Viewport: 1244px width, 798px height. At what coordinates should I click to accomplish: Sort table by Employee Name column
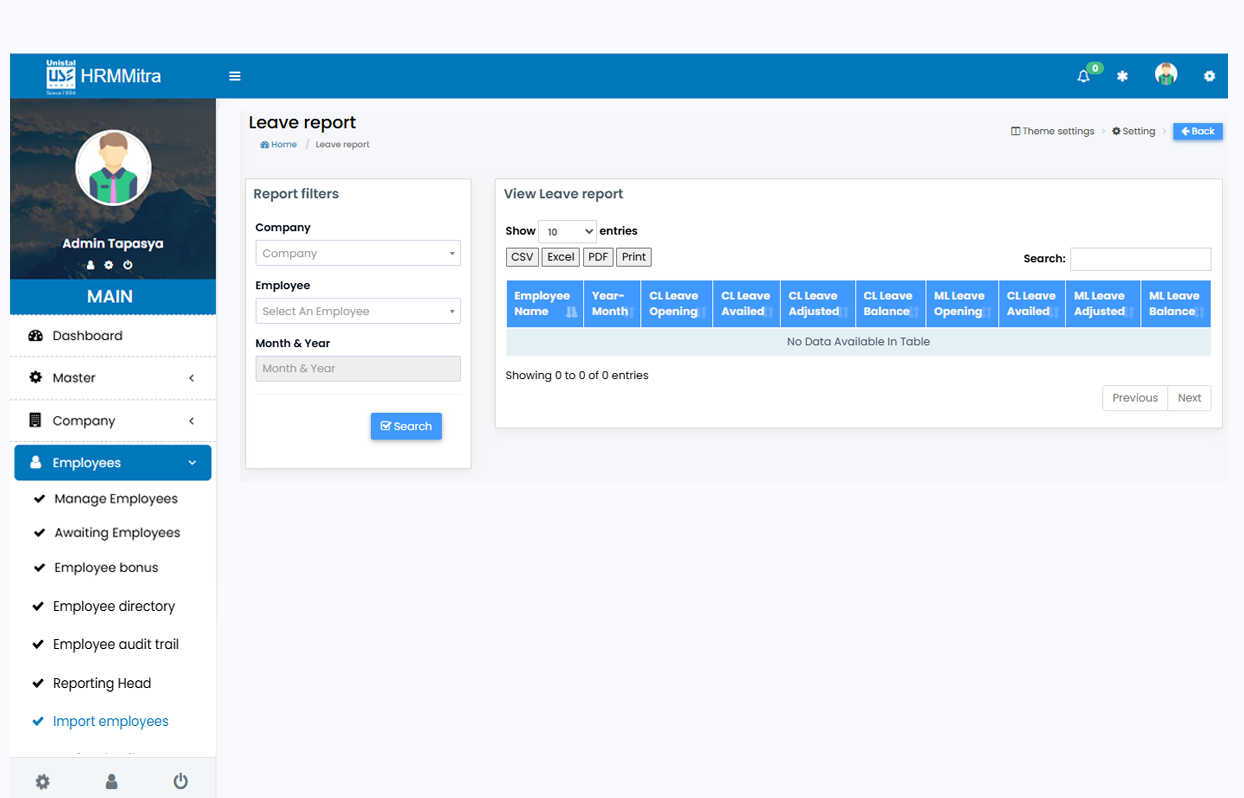pyautogui.click(x=544, y=304)
